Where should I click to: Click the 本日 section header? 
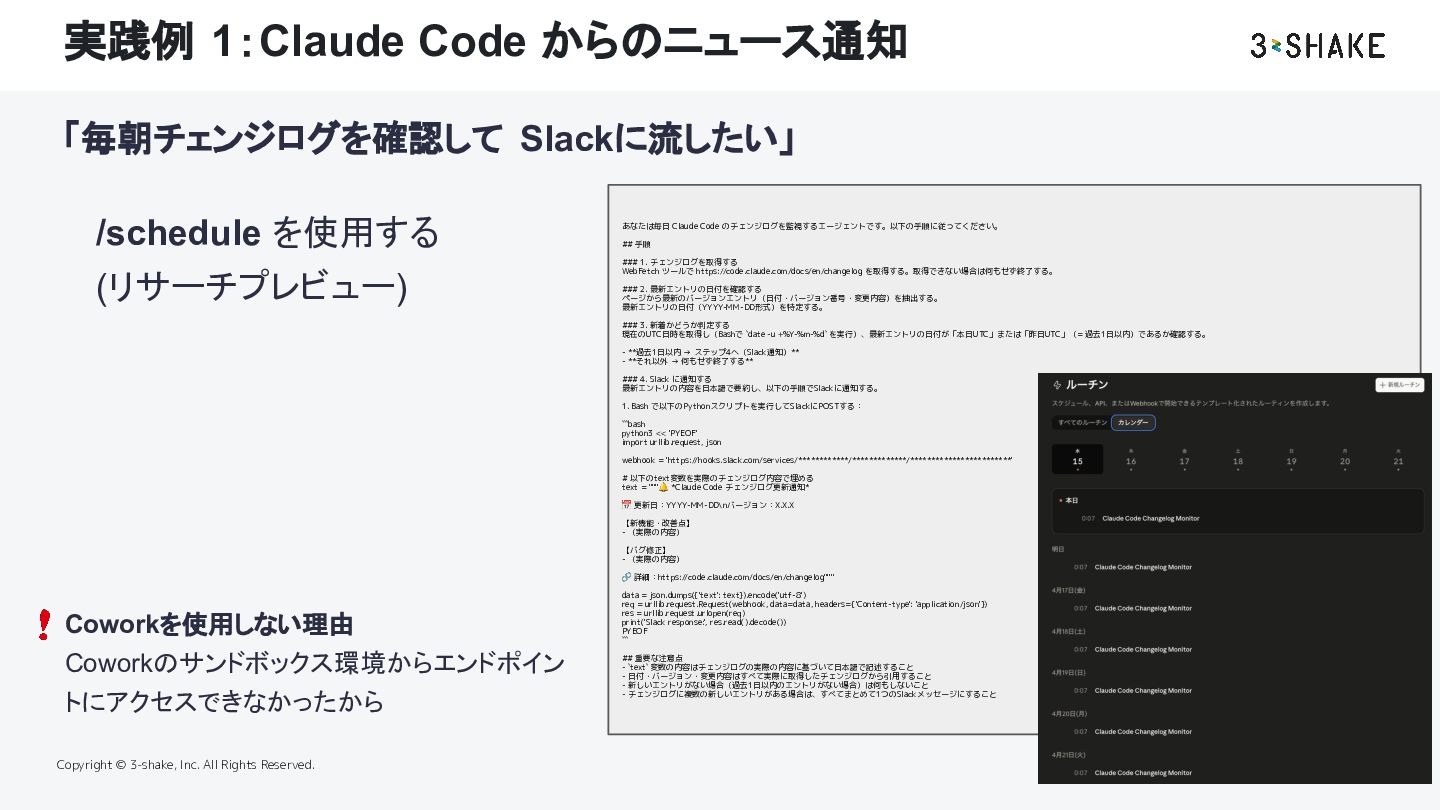click(1071, 500)
